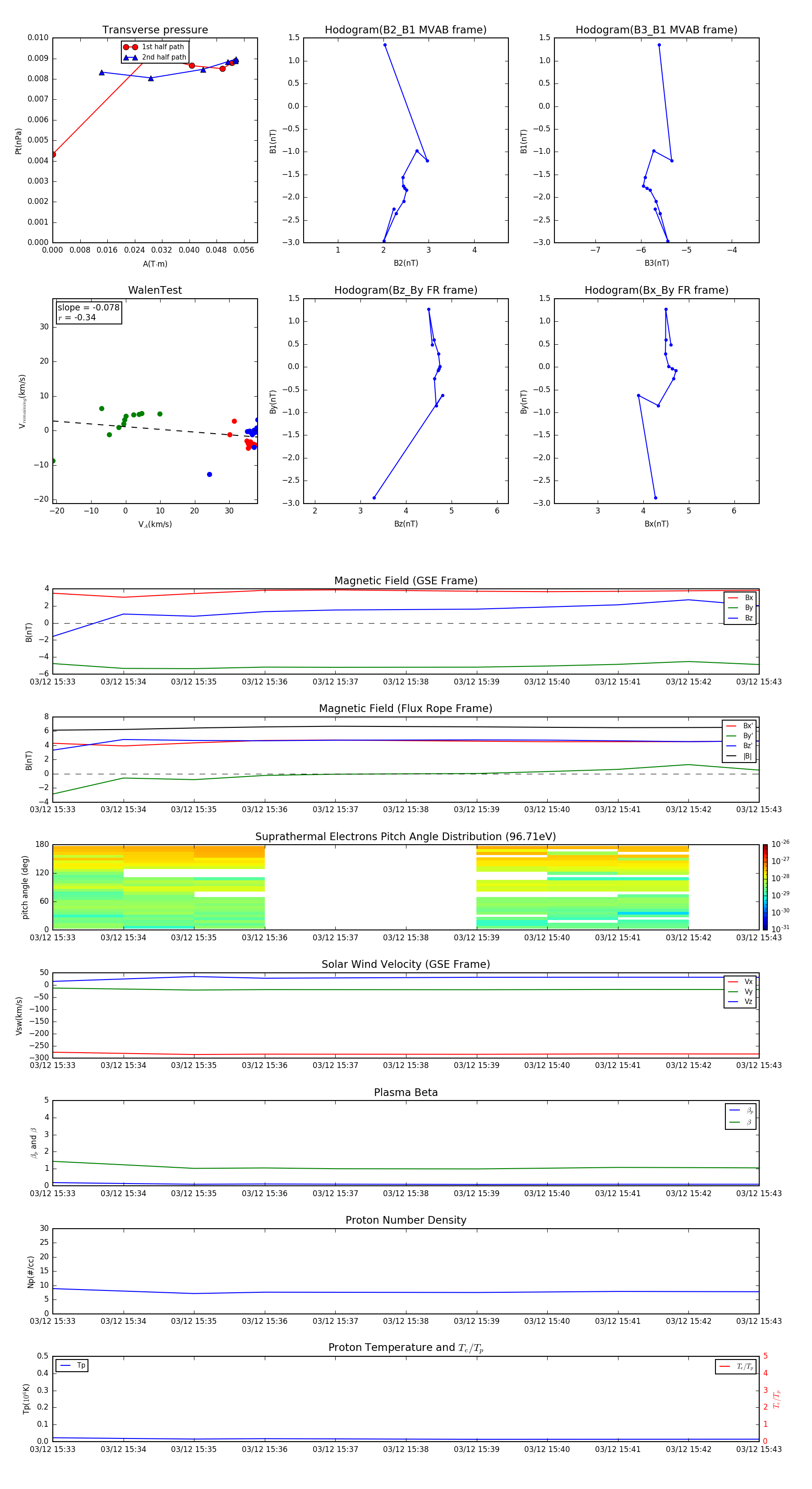Click the Suprathermal Electrons Pitch Angle Distribution title

pyautogui.click(x=406, y=837)
